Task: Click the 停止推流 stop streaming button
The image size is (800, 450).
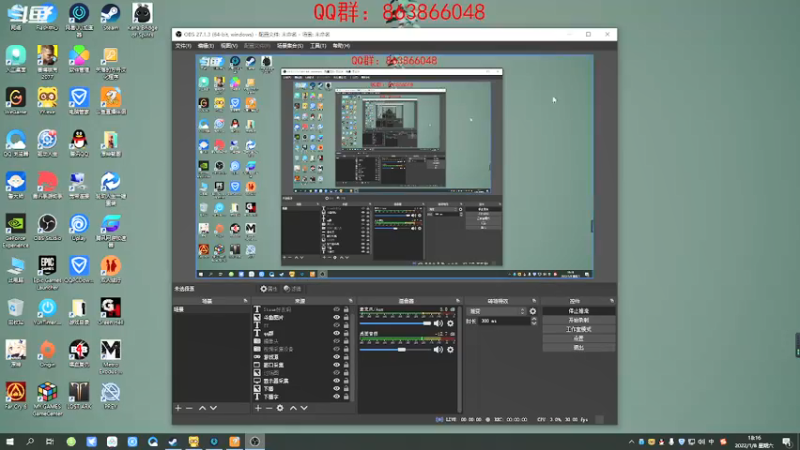Action: click(579, 311)
